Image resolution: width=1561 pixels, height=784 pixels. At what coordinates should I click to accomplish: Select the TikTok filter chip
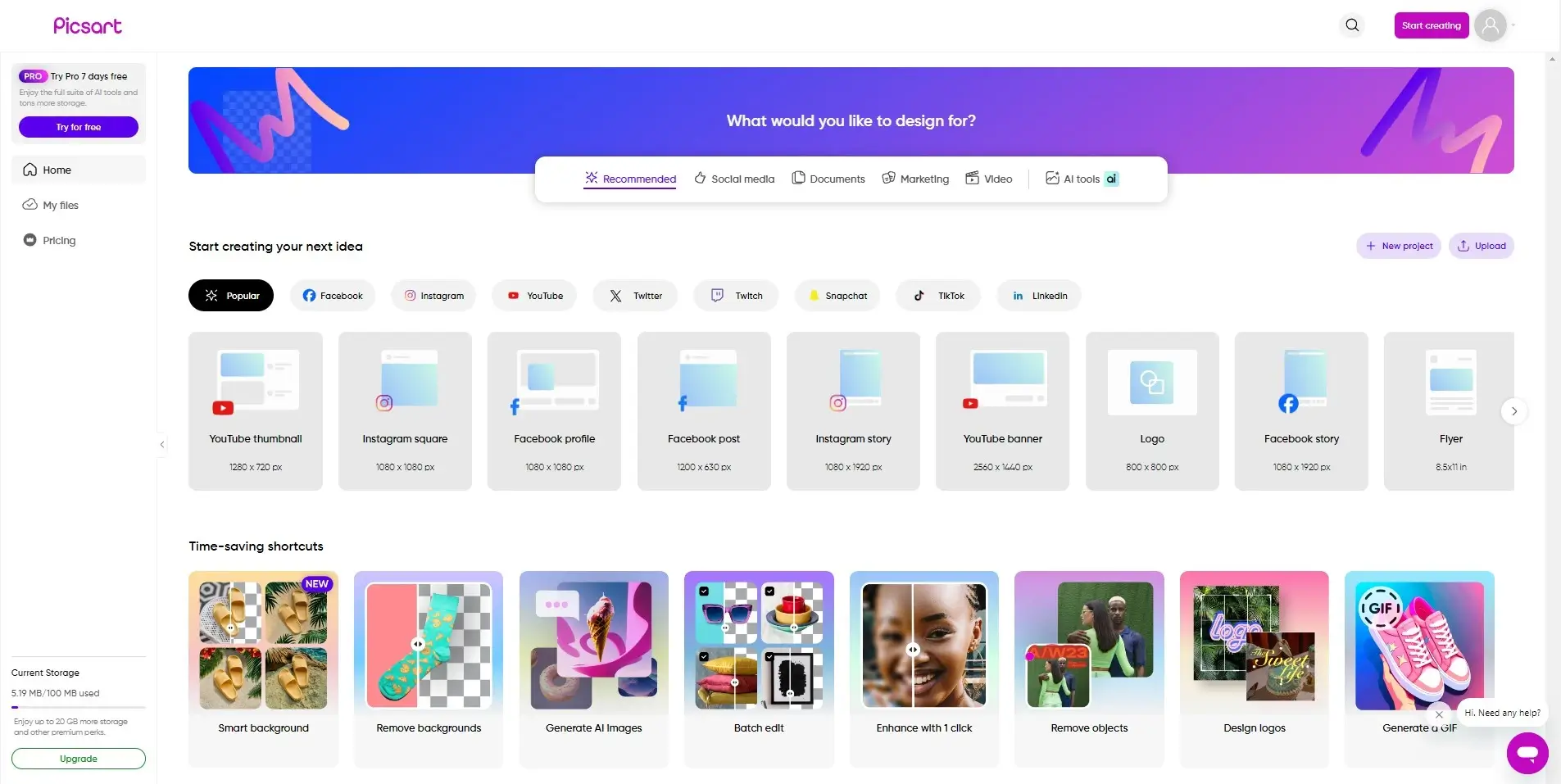click(938, 296)
